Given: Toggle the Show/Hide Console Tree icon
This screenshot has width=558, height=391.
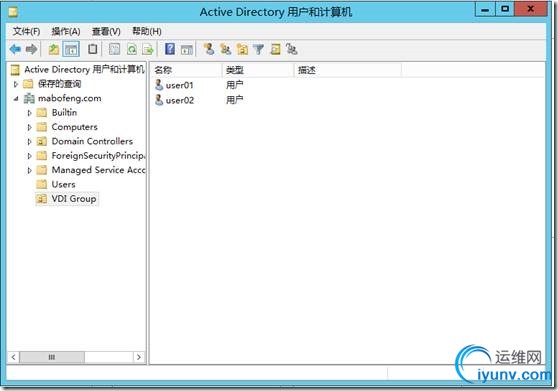Looking at the screenshot, I should click(71, 49).
